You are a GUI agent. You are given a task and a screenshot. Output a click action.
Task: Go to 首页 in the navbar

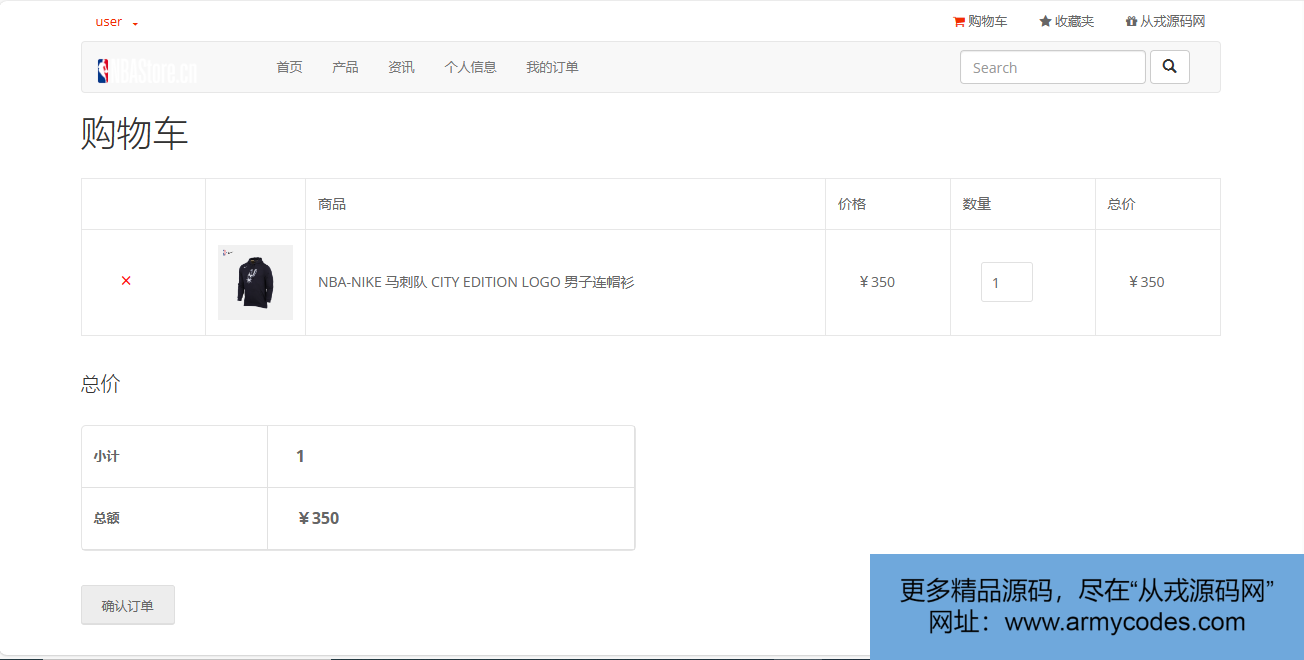289,67
